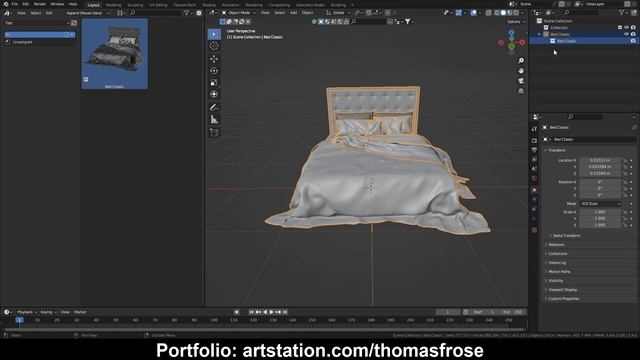
Task: Expand the Relations panel
Action: pos(556,245)
